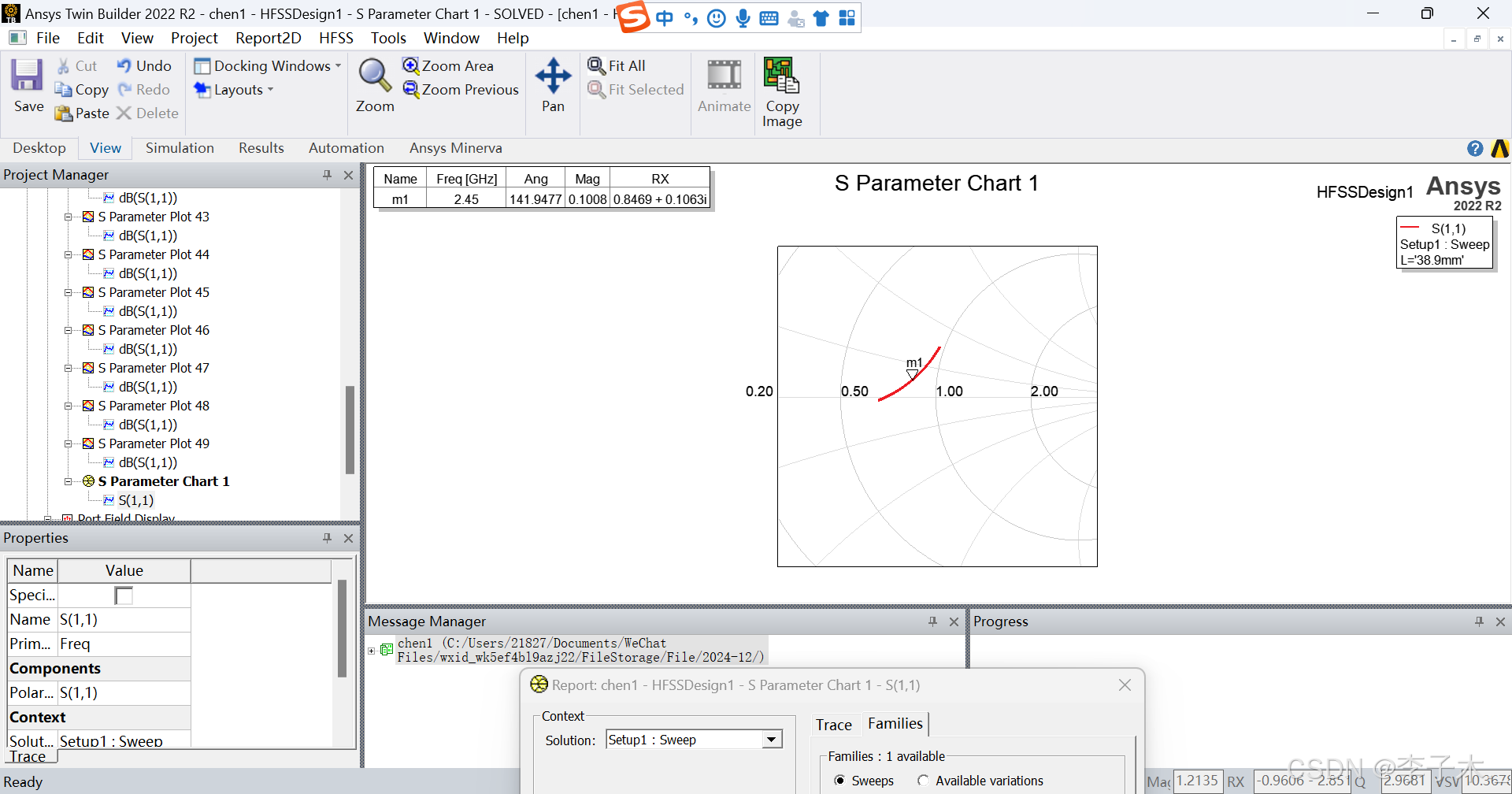This screenshot has width=1512, height=794.
Task: Open the Tools menu
Action: pos(388,38)
